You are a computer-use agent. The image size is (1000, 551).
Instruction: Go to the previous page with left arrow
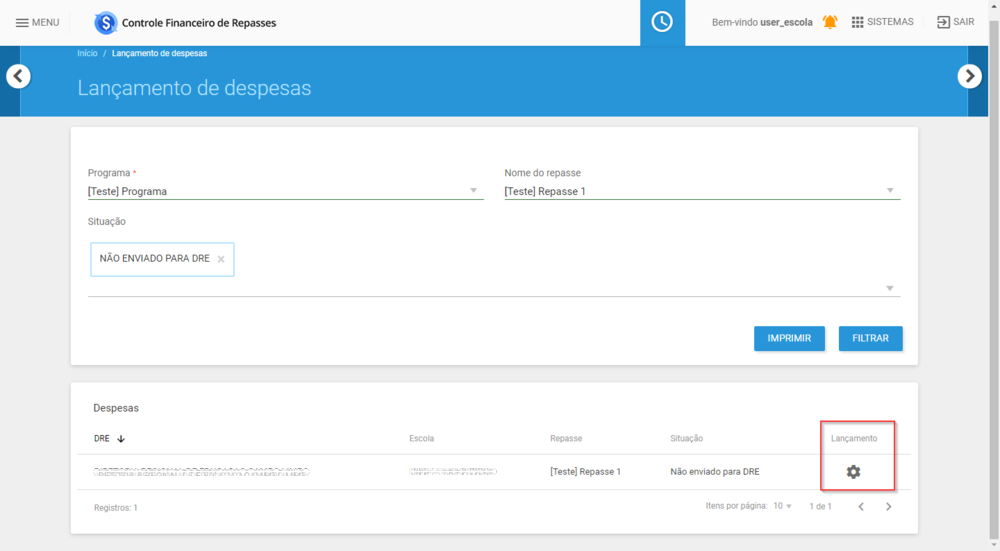tap(18, 77)
